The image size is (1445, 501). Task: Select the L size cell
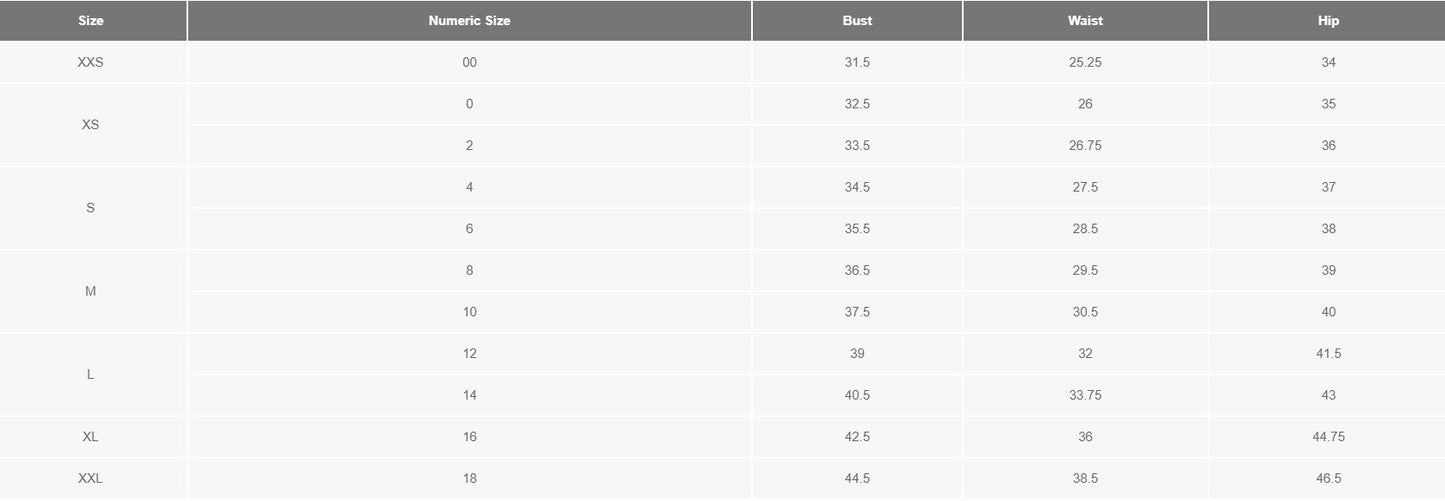91,374
